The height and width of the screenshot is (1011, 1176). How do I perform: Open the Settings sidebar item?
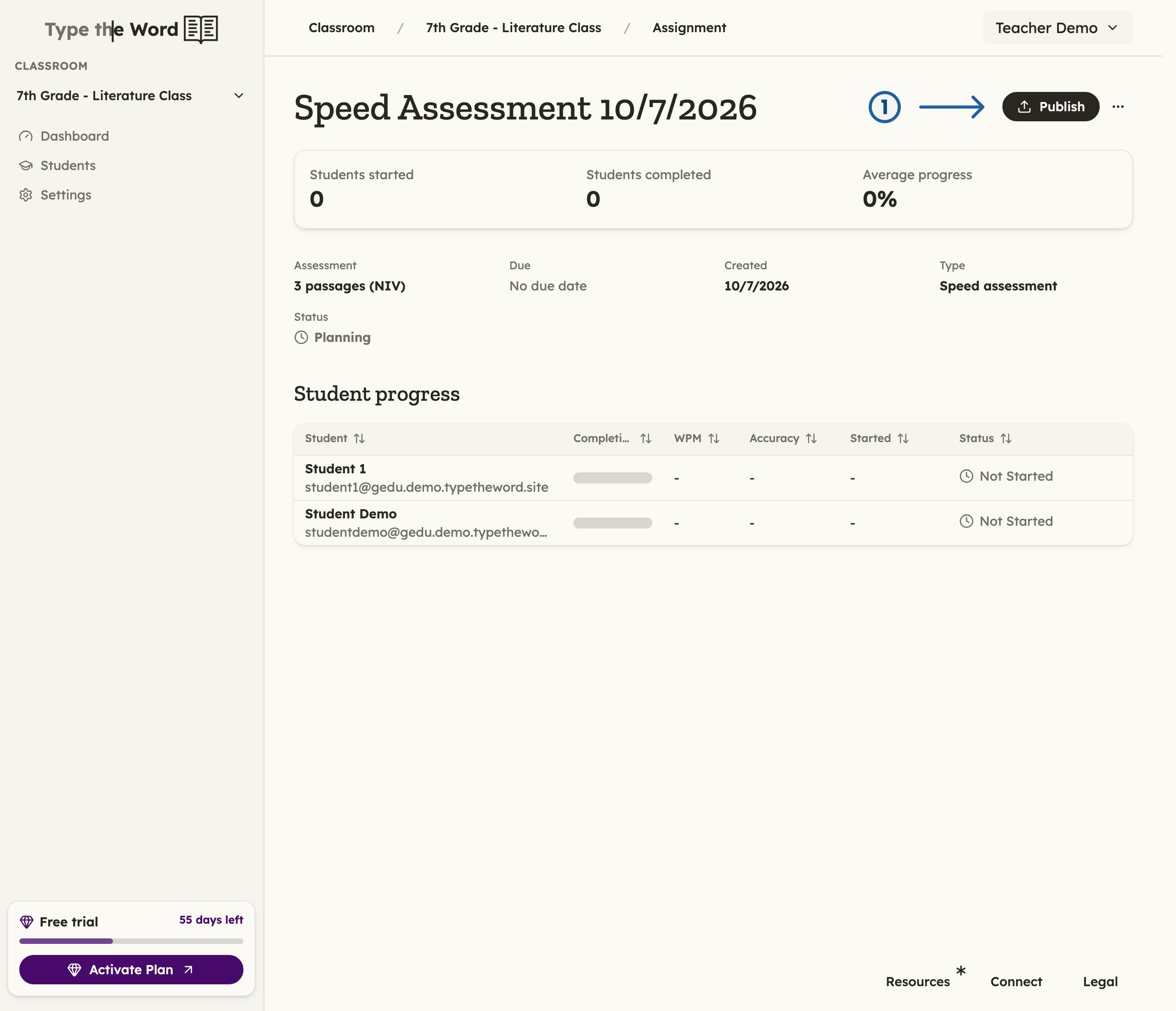click(x=66, y=195)
